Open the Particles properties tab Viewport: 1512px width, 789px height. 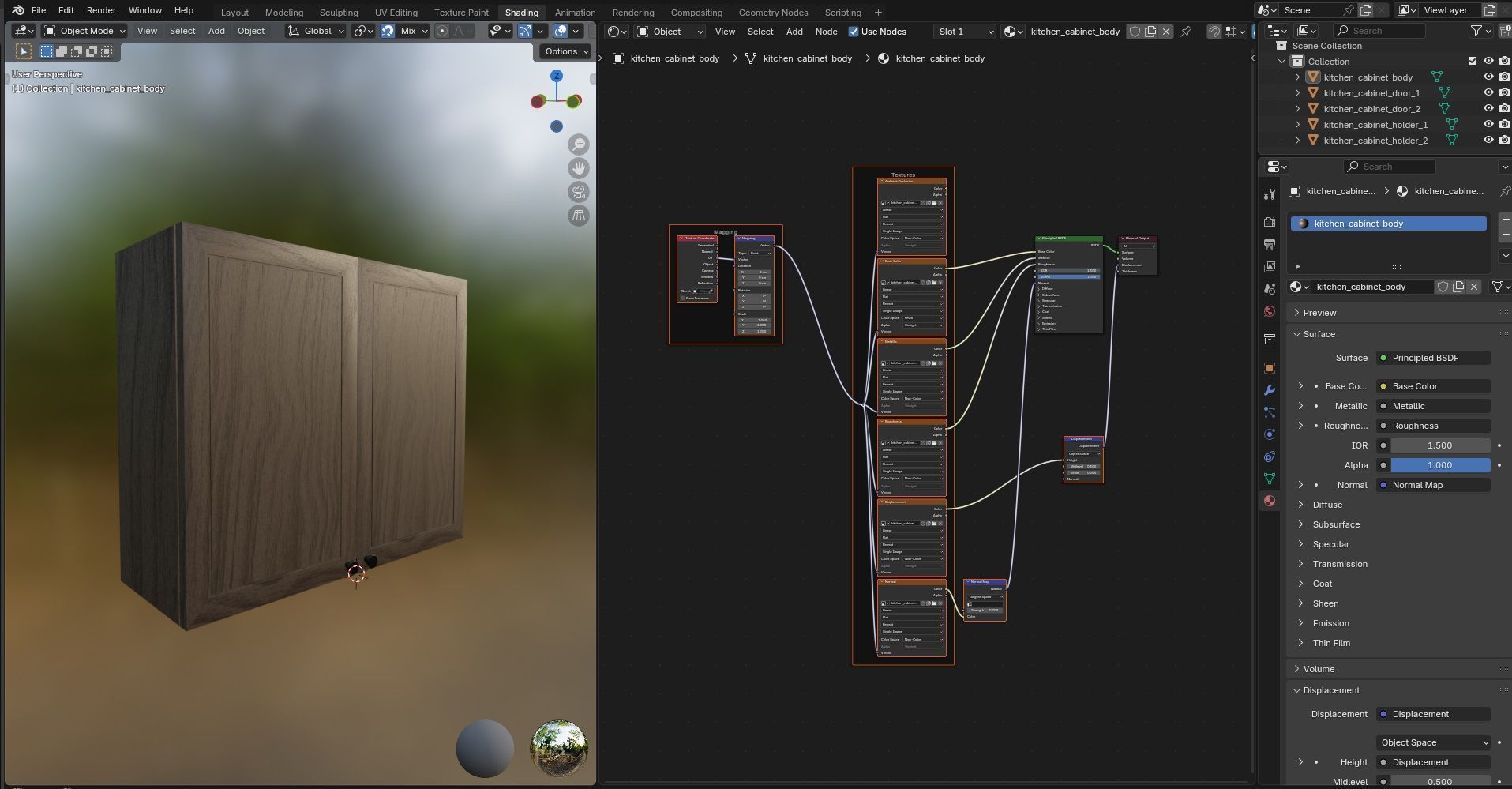[x=1270, y=412]
